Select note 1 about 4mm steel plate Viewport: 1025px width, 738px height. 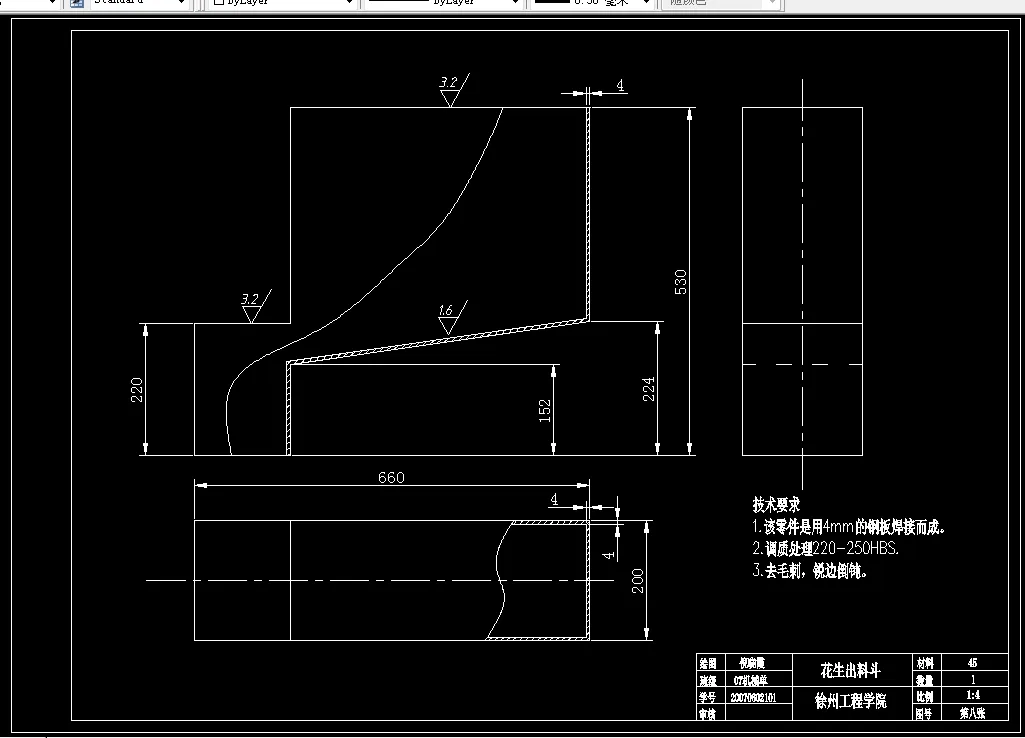point(848,527)
